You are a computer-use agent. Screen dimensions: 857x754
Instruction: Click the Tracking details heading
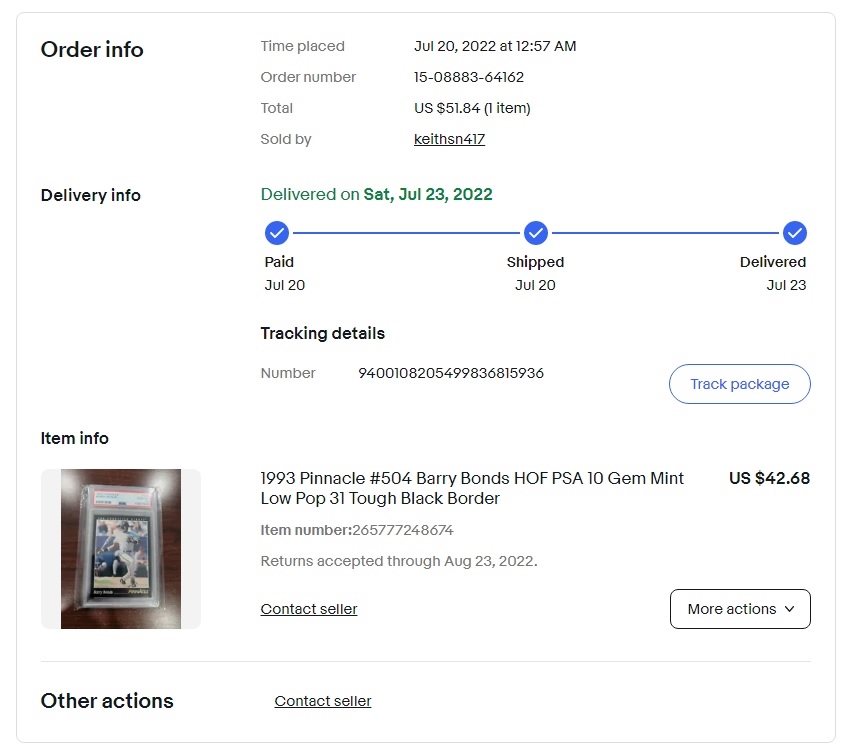[322, 333]
